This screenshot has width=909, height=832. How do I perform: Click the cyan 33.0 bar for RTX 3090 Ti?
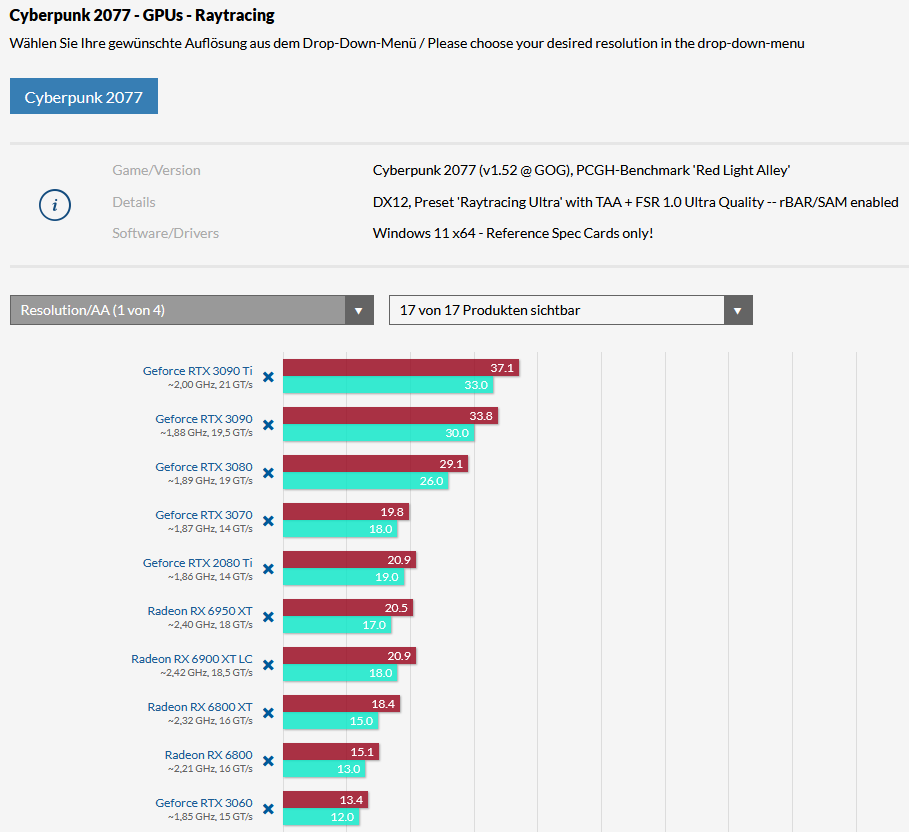388,385
